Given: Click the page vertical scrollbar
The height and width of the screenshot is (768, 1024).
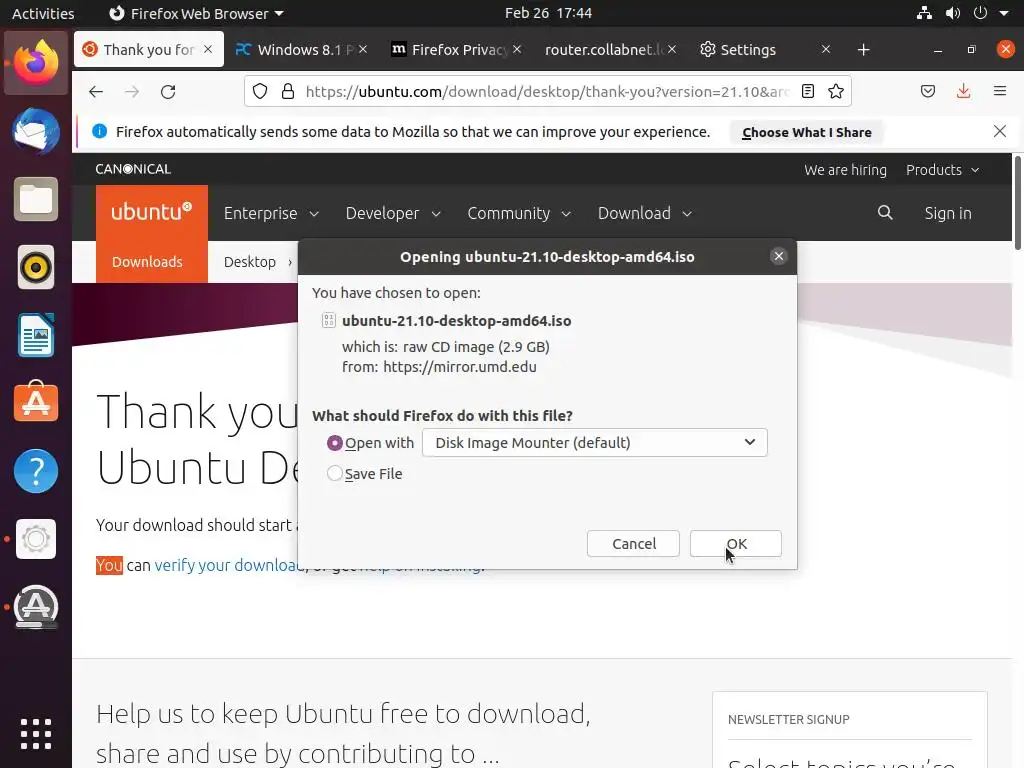Looking at the screenshot, I should pos(1017,202).
